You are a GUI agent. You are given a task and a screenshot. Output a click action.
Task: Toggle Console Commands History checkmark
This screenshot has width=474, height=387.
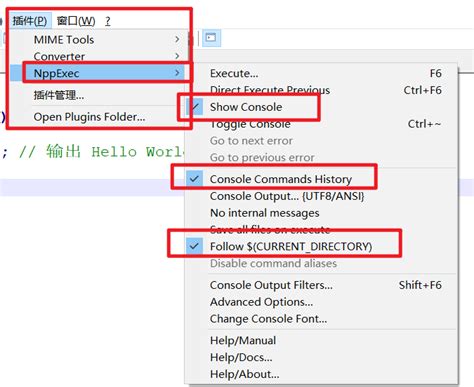tap(322, 179)
